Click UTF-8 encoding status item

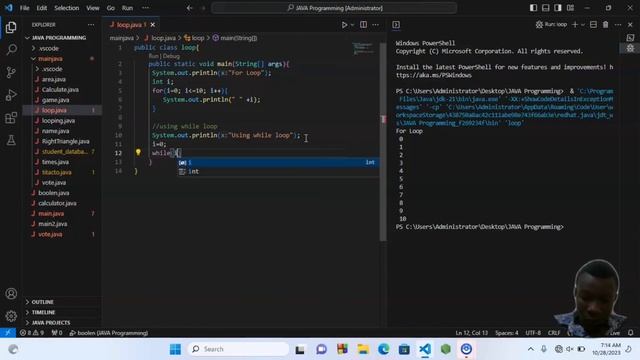pos(533,333)
